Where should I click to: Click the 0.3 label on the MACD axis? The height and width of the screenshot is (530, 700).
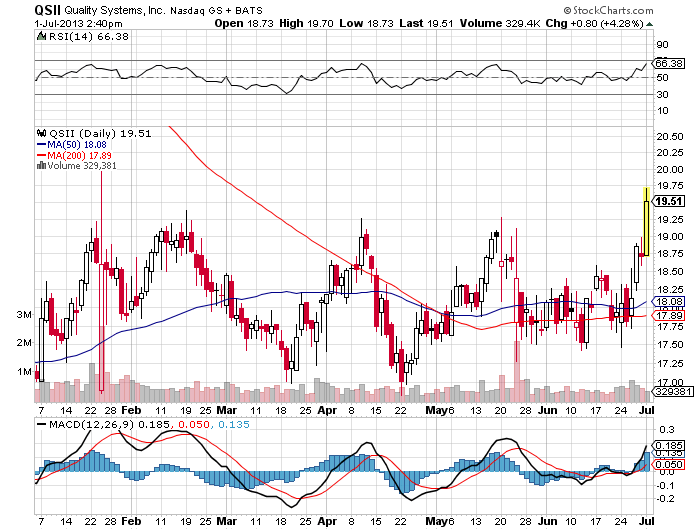pos(666,430)
